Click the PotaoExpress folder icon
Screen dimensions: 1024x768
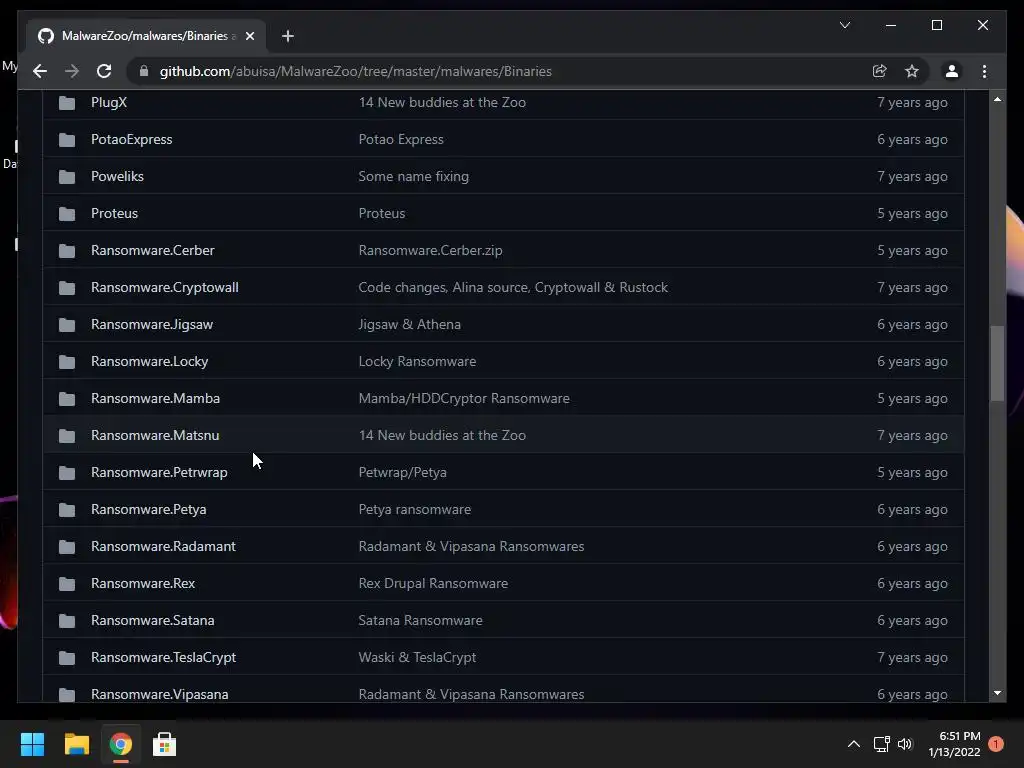pos(67,140)
